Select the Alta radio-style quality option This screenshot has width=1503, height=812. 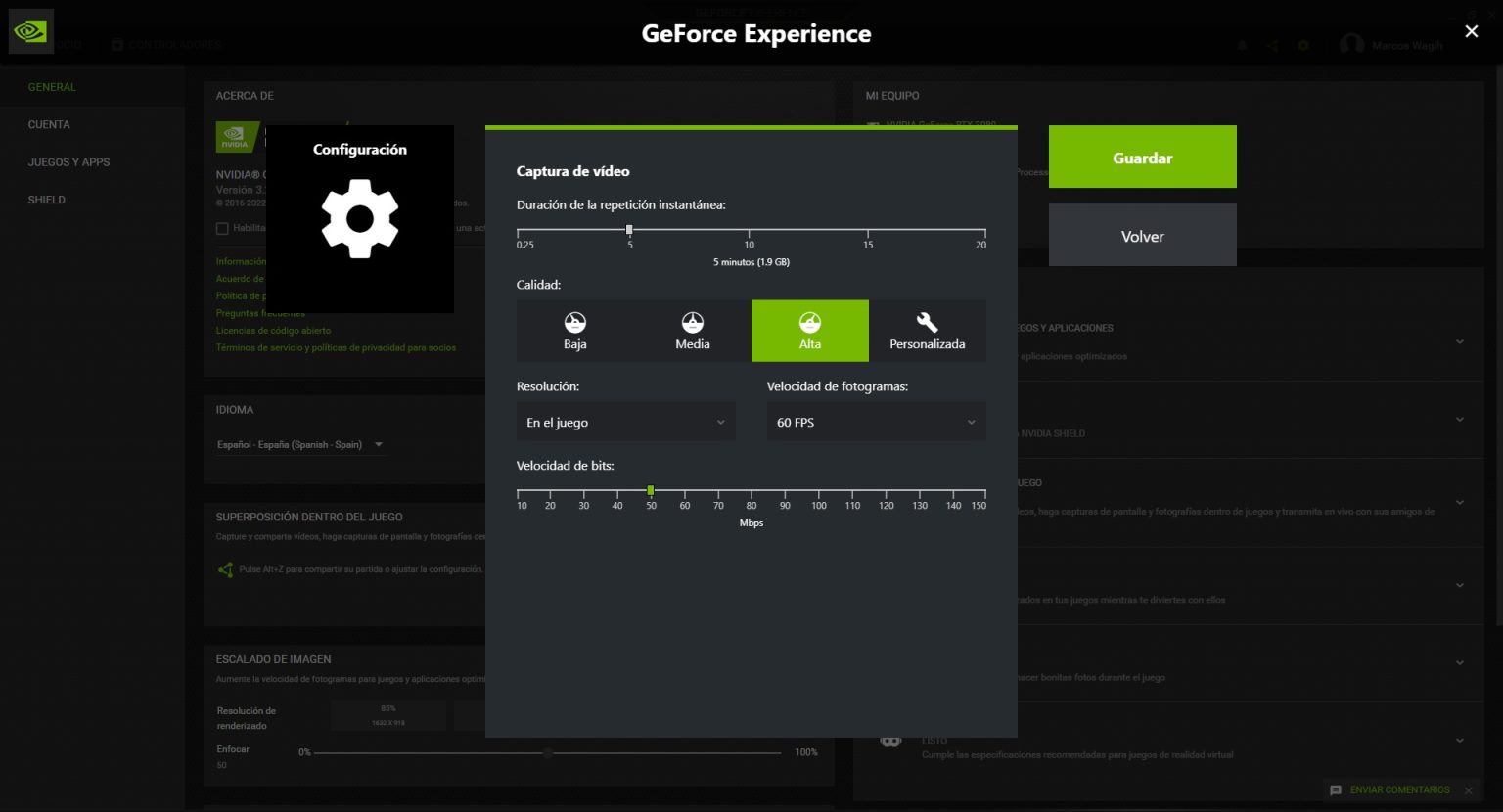[809, 330]
